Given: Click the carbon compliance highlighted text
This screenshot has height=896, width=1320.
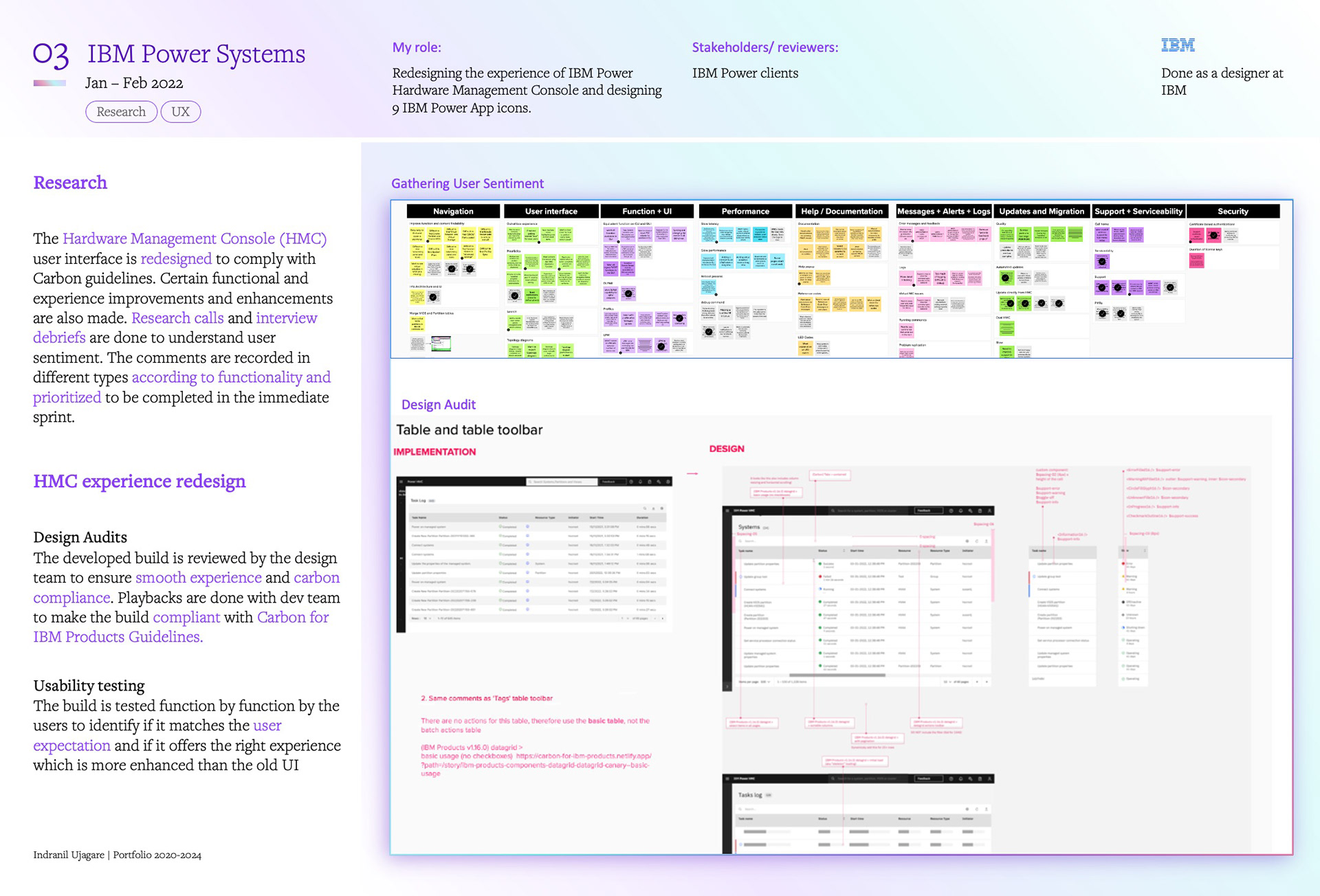Looking at the screenshot, I should point(186,587).
